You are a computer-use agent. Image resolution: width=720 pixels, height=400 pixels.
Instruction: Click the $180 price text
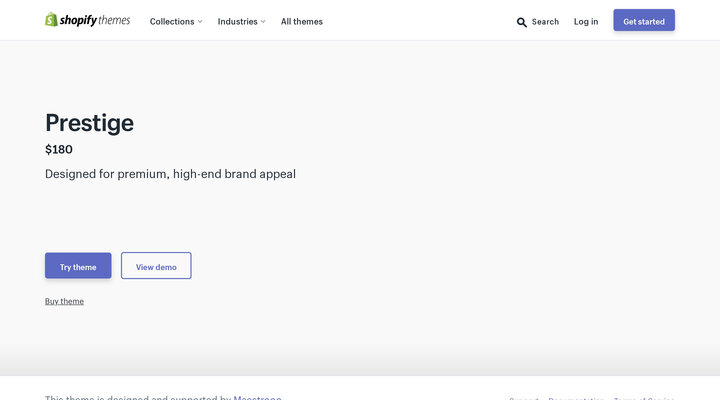tap(59, 150)
